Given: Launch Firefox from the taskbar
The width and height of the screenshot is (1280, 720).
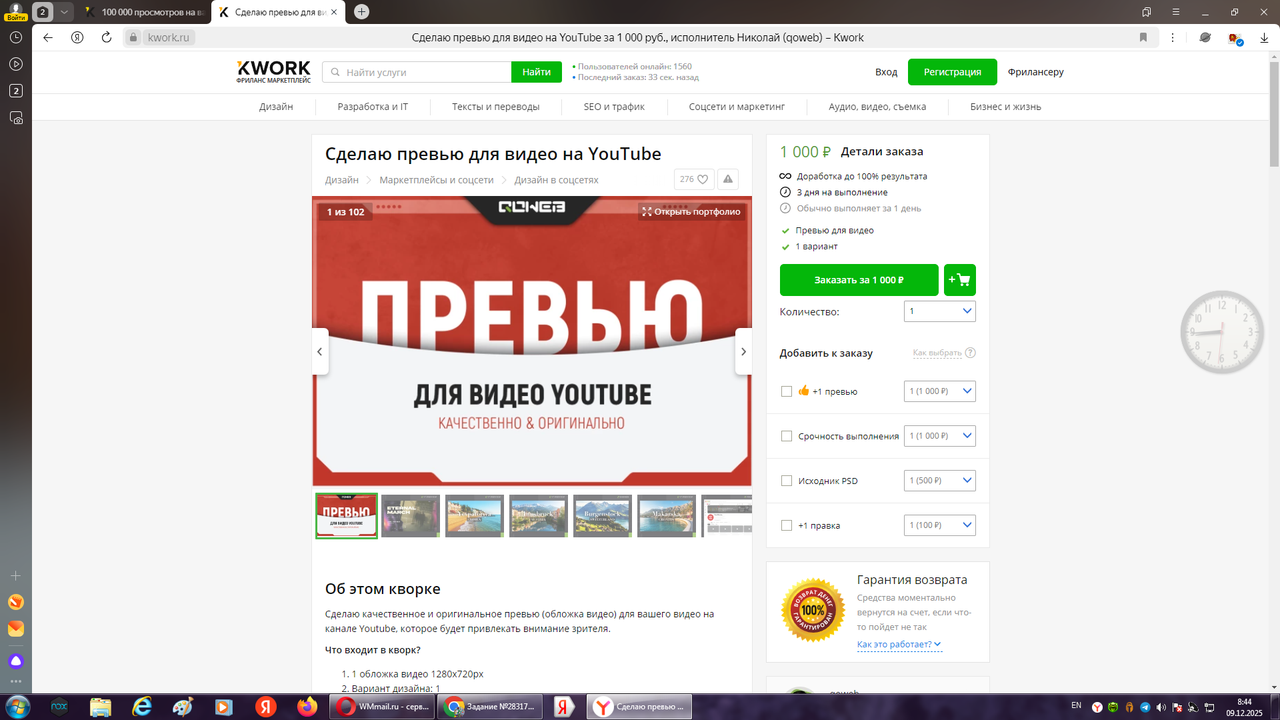Looking at the screenshot, I should (x=307, y=707).
